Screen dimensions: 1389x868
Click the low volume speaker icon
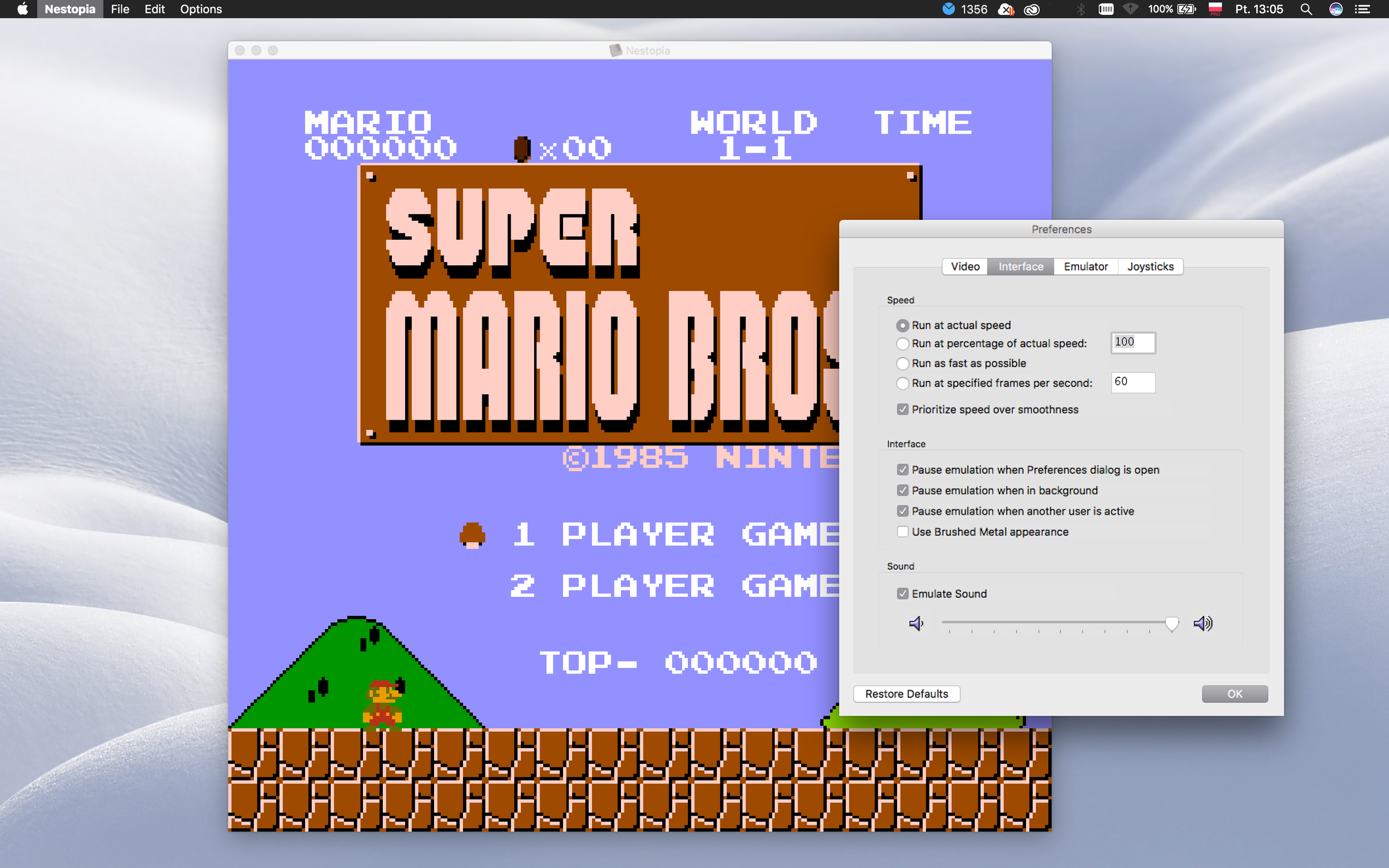click(x=916, y=623)
